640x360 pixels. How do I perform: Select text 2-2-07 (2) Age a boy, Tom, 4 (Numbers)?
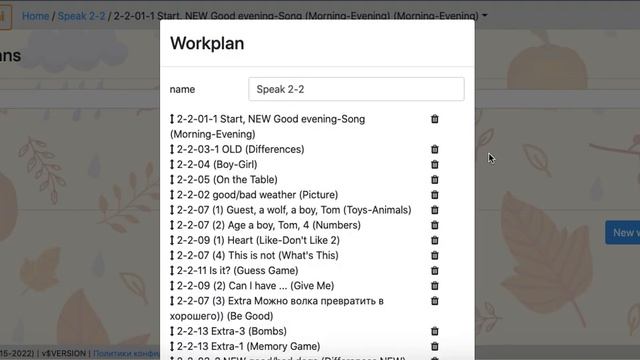tap(269, 225)
